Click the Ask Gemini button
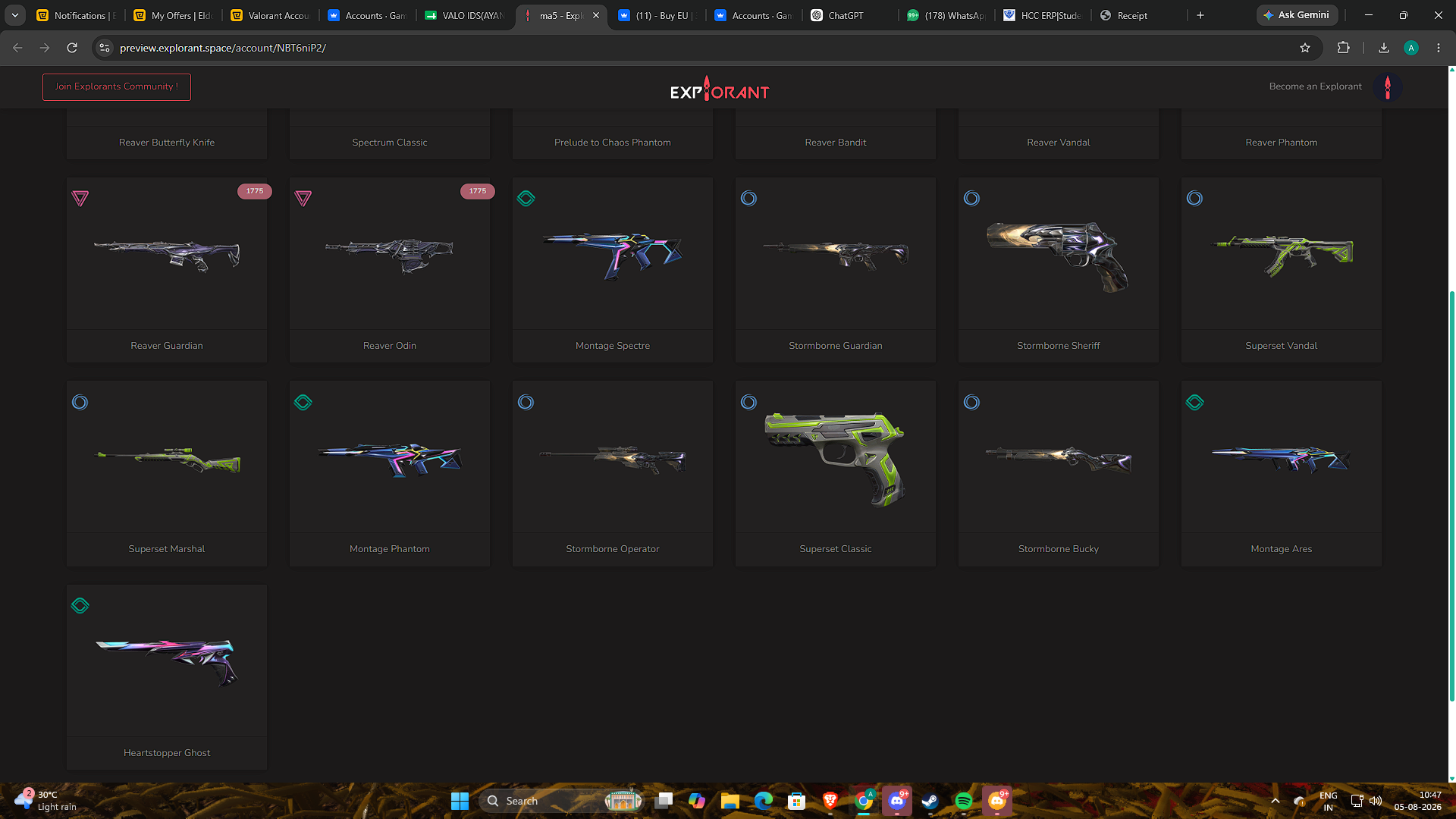This screenshot has height=819, width=1456. click(x=1297, y=15)
